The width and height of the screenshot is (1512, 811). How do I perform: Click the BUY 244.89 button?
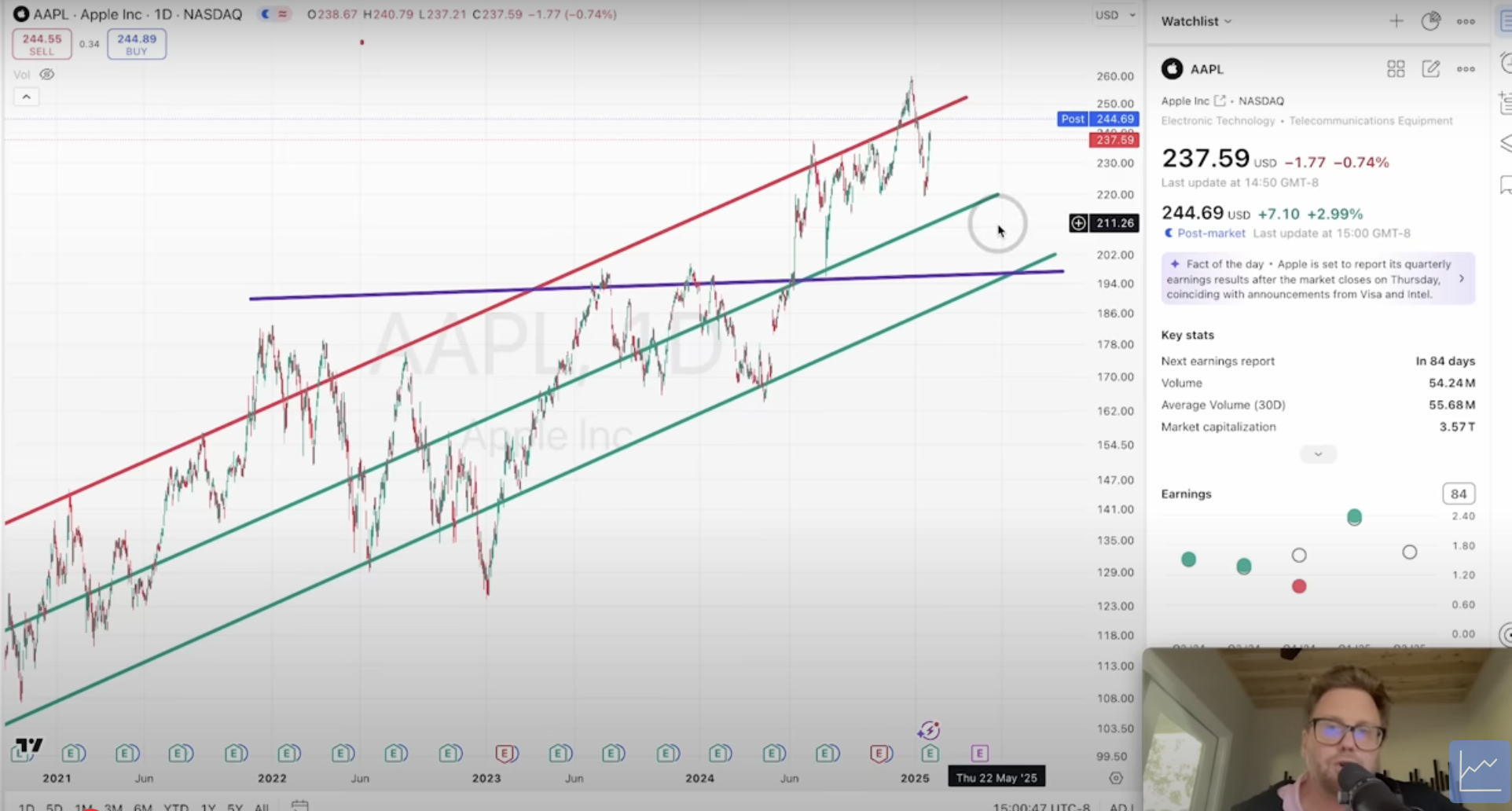click(137, 44)
